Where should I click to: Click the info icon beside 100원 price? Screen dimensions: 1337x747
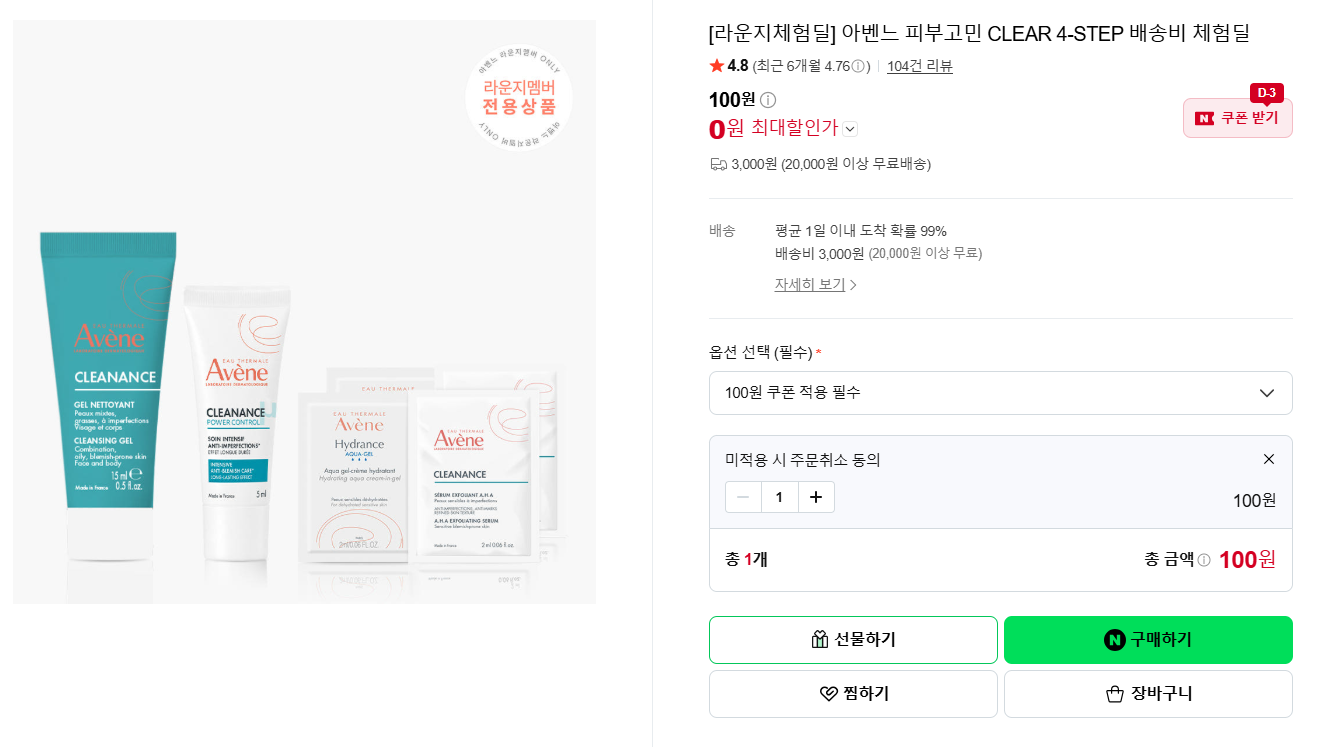pyautogui.click(x=768, y=100)
